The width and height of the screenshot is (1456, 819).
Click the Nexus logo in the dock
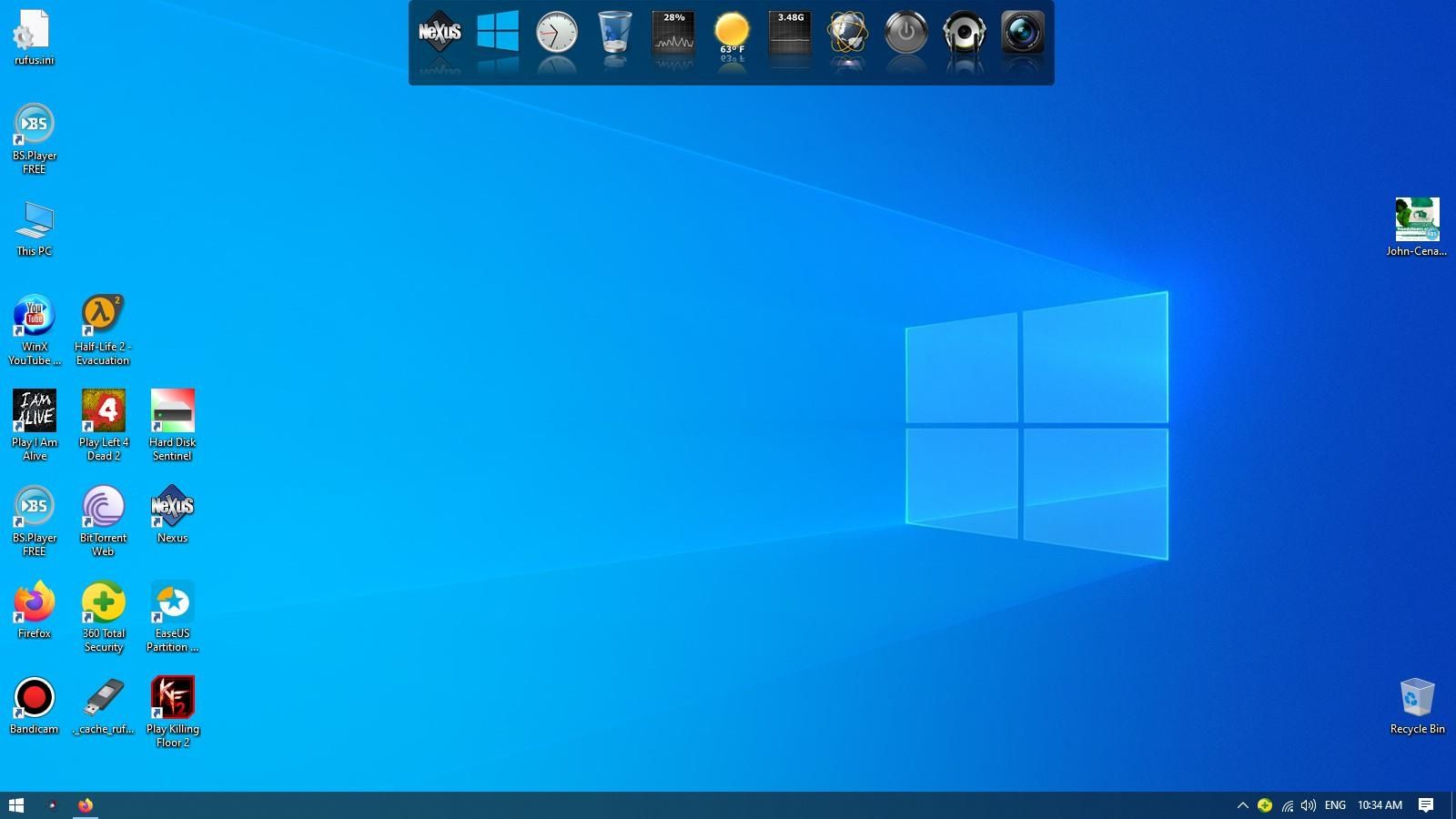pos(440,33)
